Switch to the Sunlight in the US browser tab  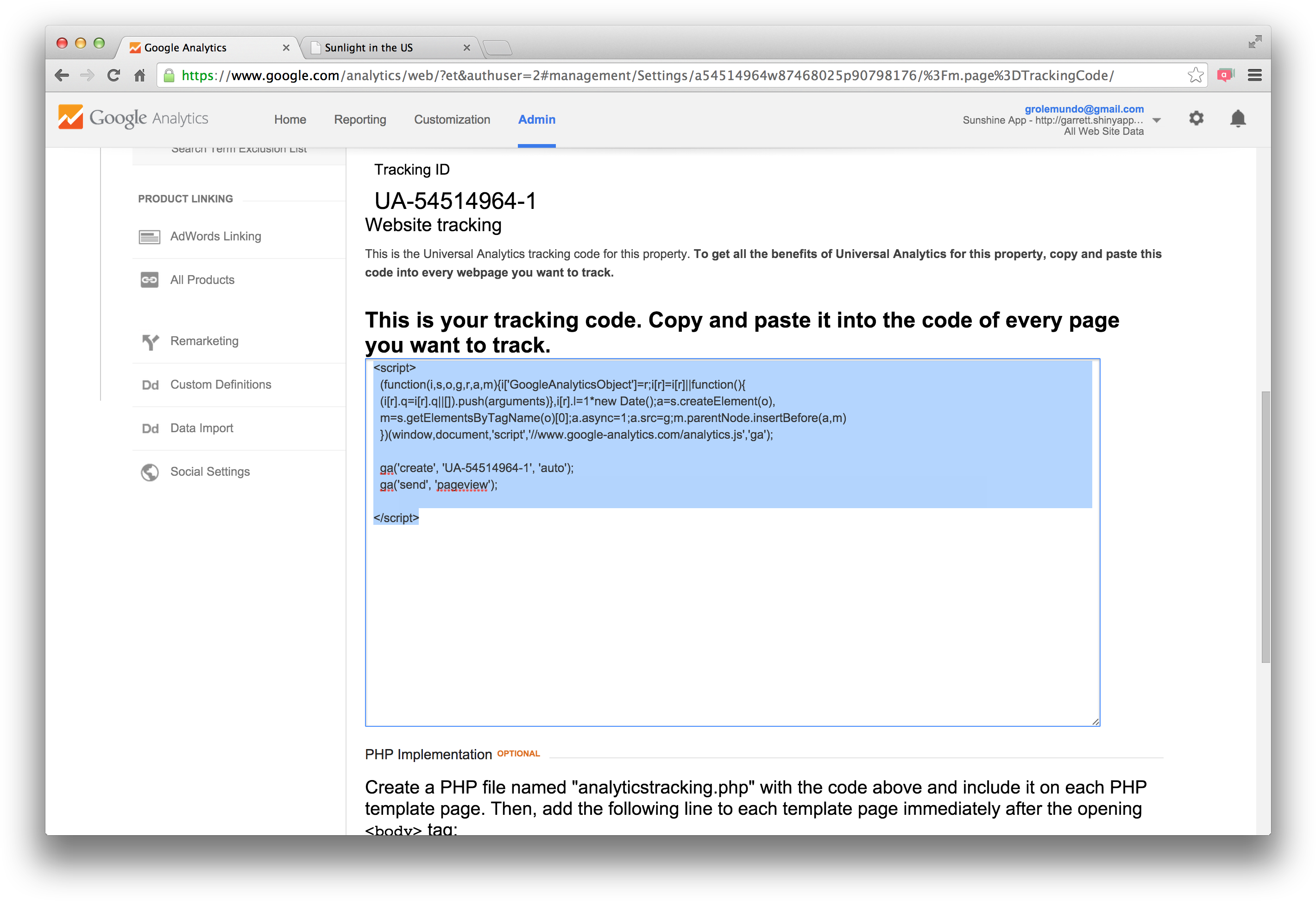369,48
